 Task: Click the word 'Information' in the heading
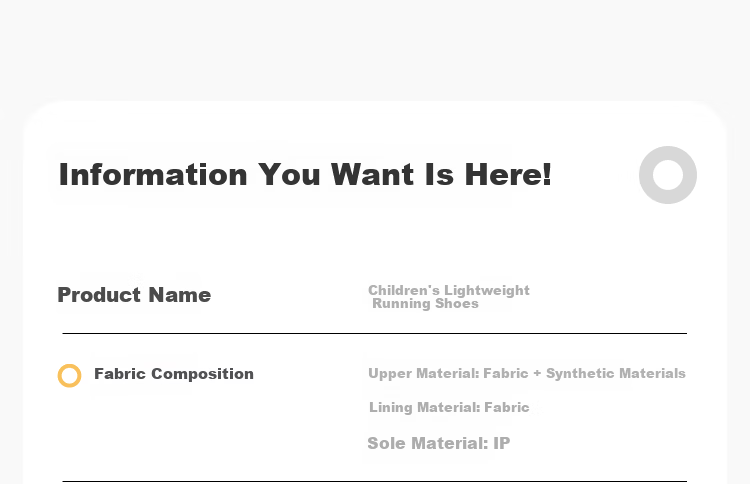click(153, 175)
